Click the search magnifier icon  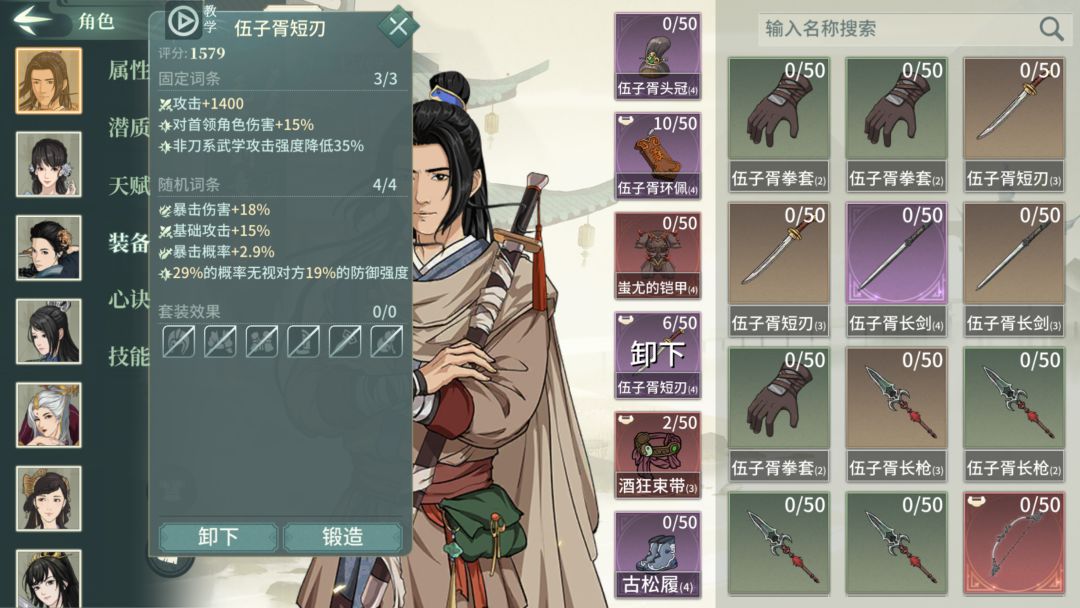click(1050, 28)
